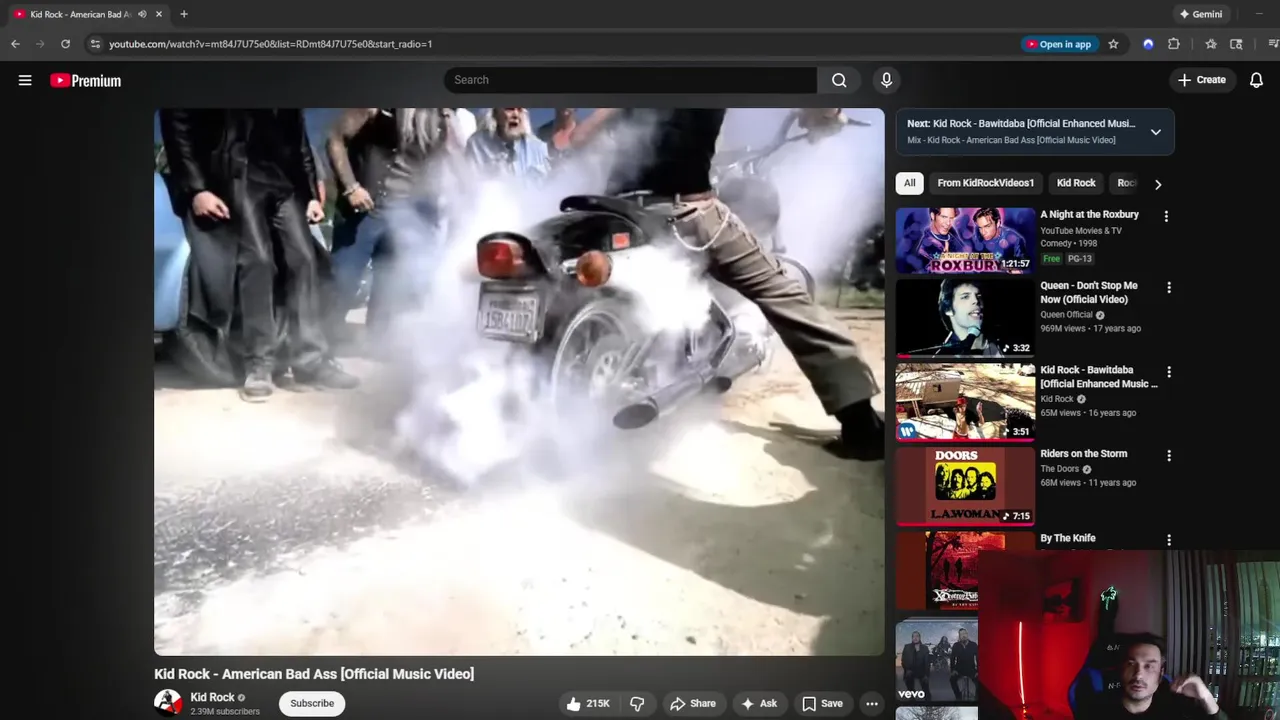Image resolution: width=1280 pixels, height=720 pixels.
Task: Open options for A Night at the Roxbury
Action: click(x=1167, y=216)
